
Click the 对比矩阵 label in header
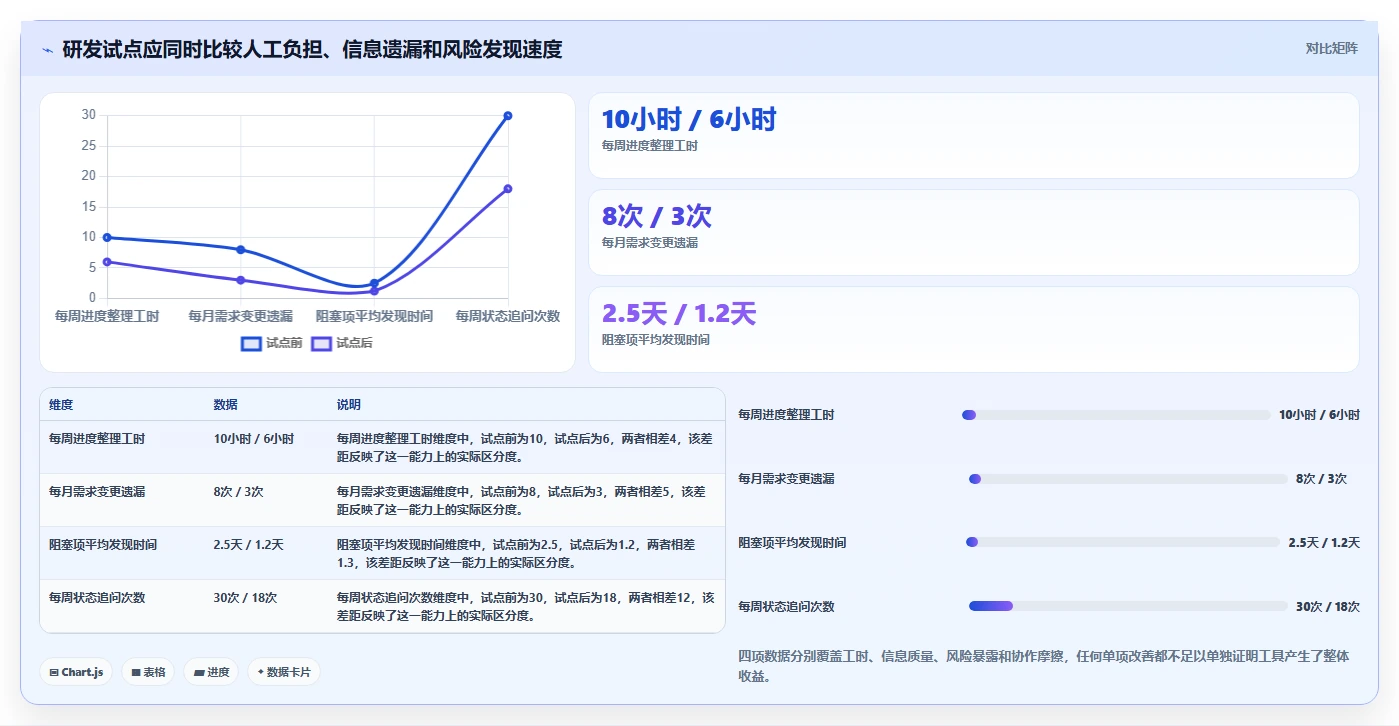pos(1331,48)
